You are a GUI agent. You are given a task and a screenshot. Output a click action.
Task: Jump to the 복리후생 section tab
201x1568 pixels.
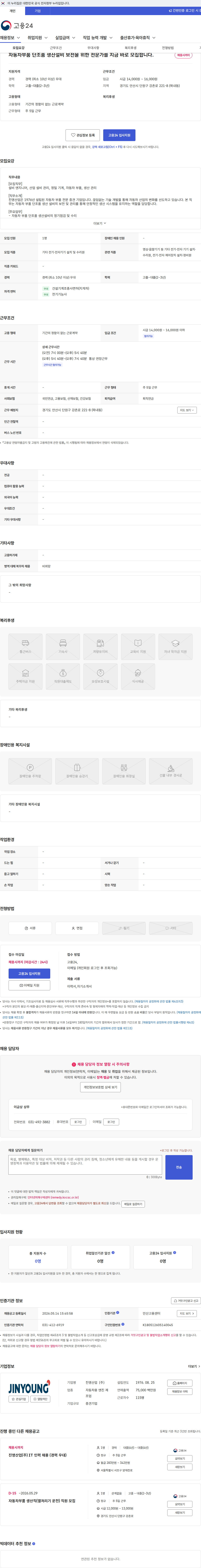pos(131,48)
